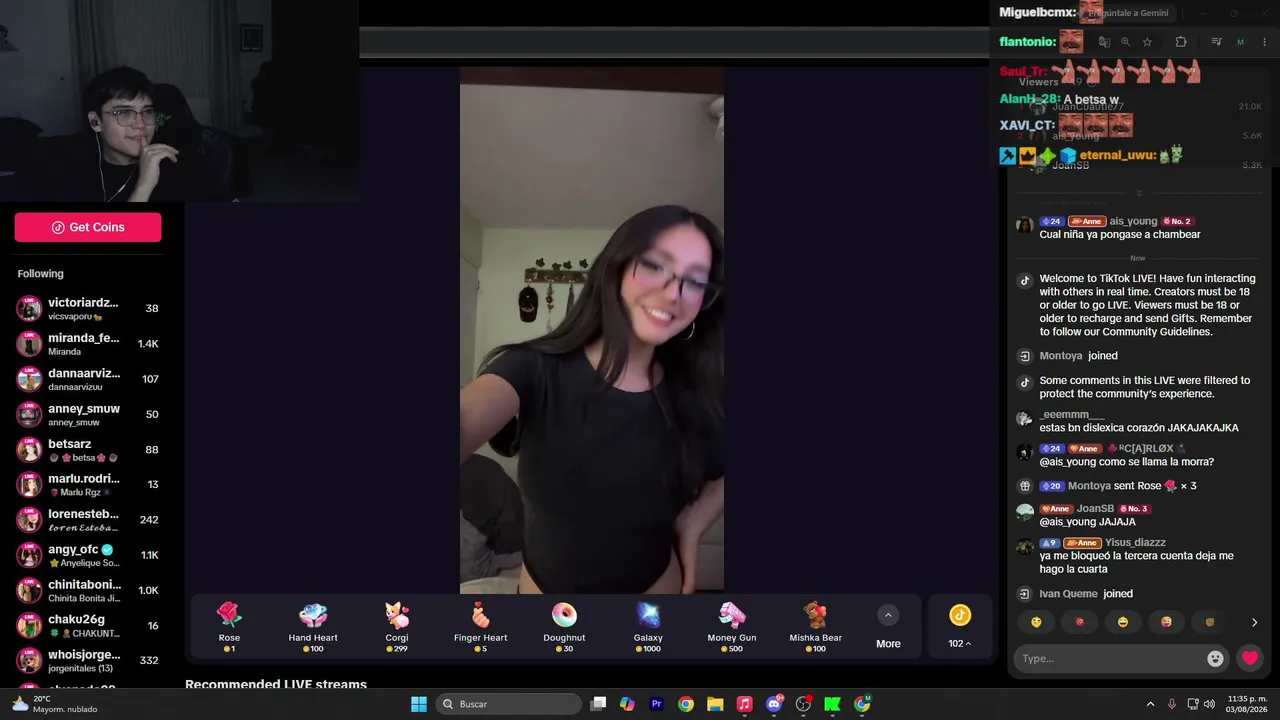This screenshot has width=1280, height=720.
Task: Click Yisus_diazzz username in chat
Action: [1135, 543]
